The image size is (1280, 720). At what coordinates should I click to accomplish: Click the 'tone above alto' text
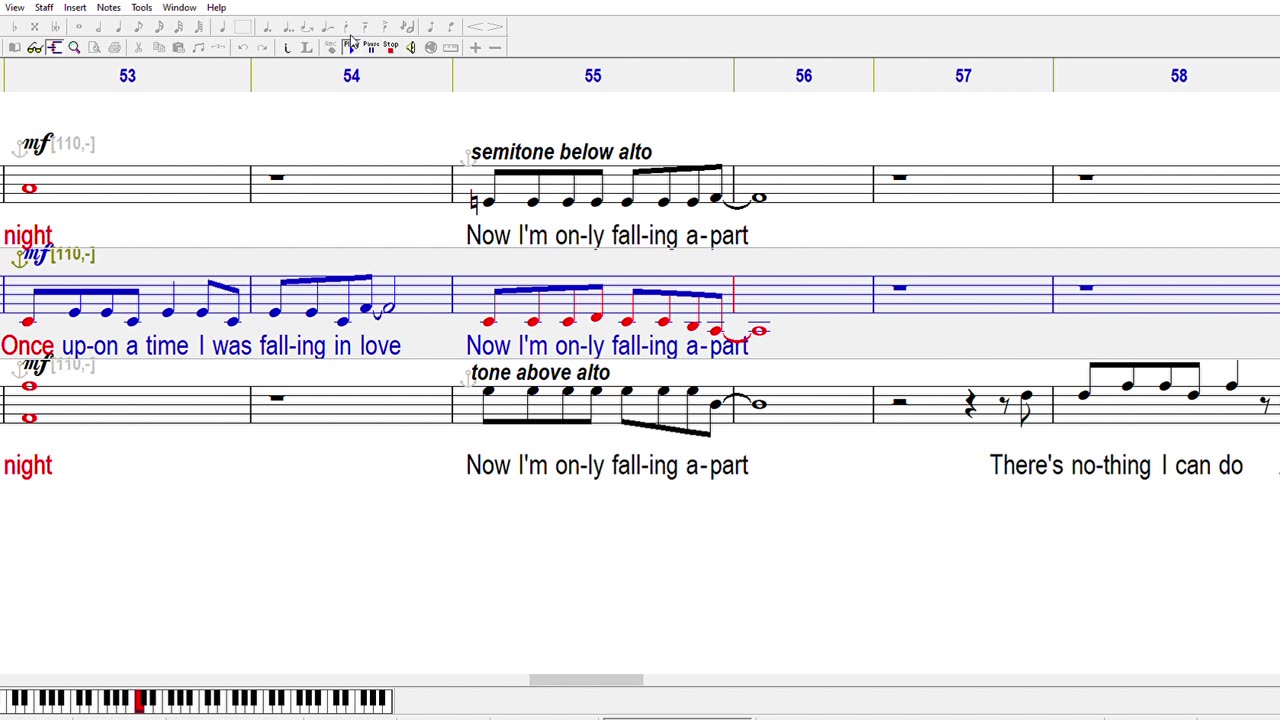[x=540, y=373]
